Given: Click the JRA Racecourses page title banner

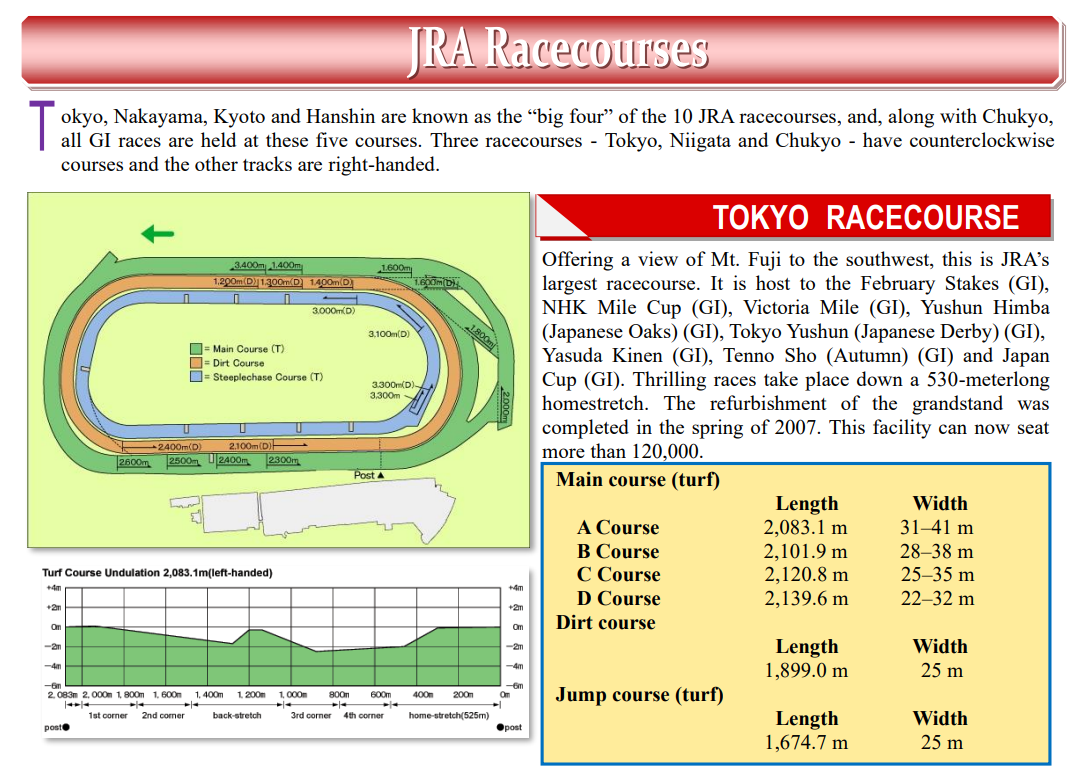Looking at the screenshot, I should tap(543, 51).
